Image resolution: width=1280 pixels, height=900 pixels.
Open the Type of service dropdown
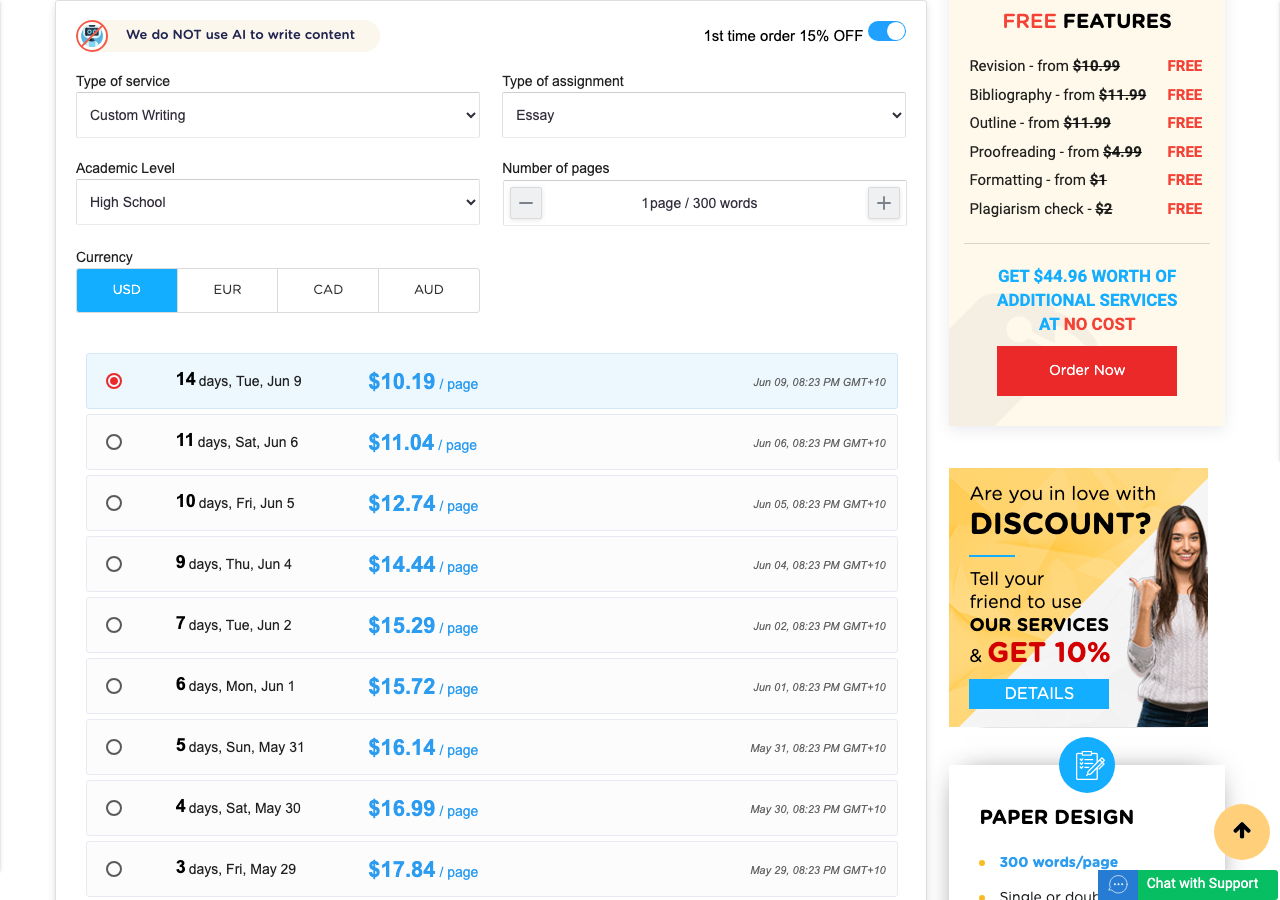coord(278,115)
